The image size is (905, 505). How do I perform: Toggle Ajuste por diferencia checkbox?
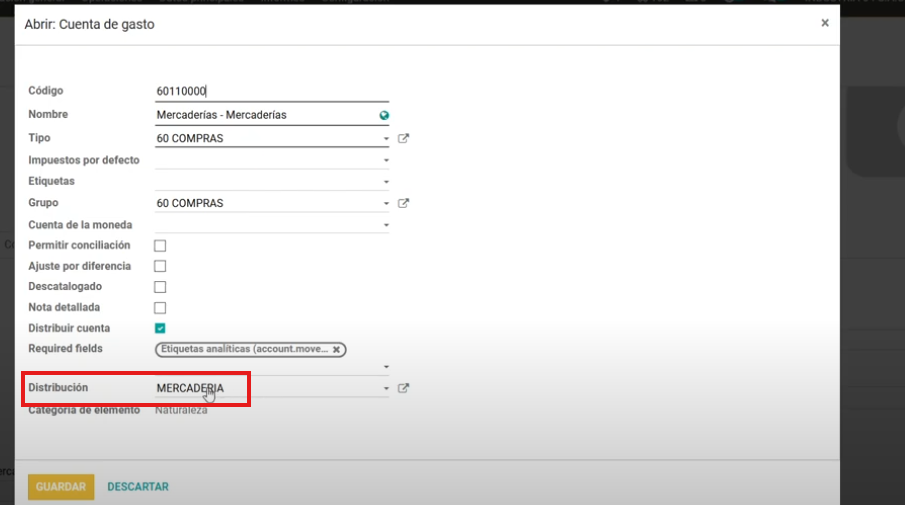click(x=160, y=267)
